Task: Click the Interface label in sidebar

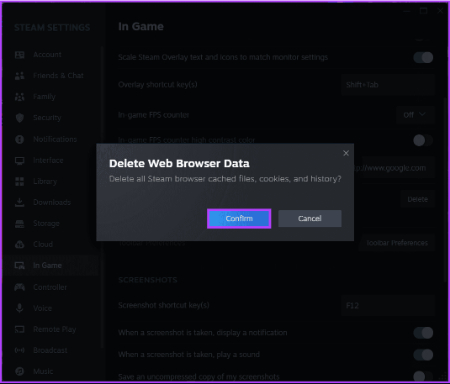Action: [48, 160]
